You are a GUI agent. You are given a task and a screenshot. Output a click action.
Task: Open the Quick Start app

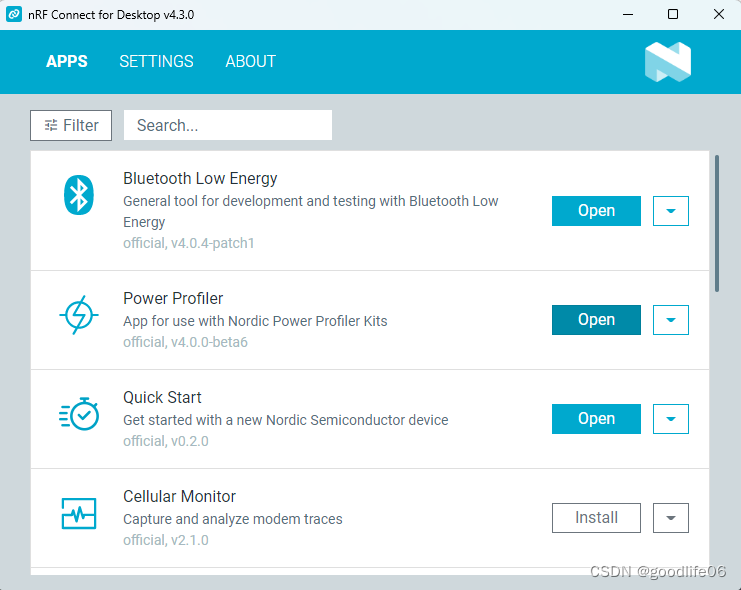tap(596, 419)
